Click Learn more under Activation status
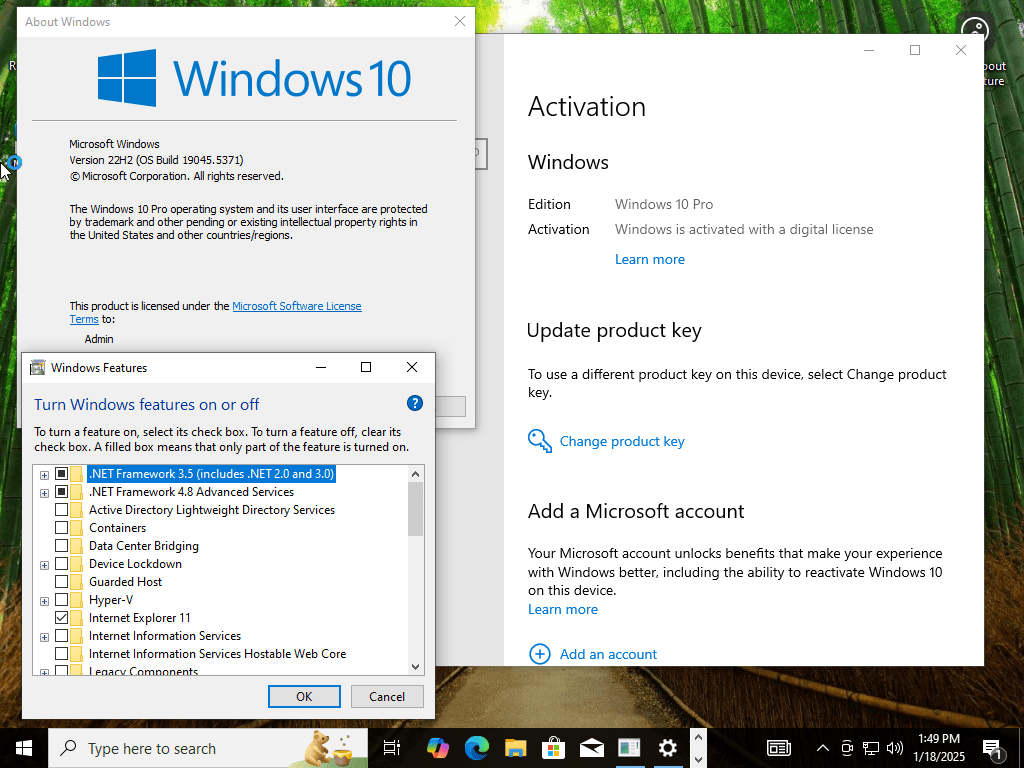 (x=650, y=259)
